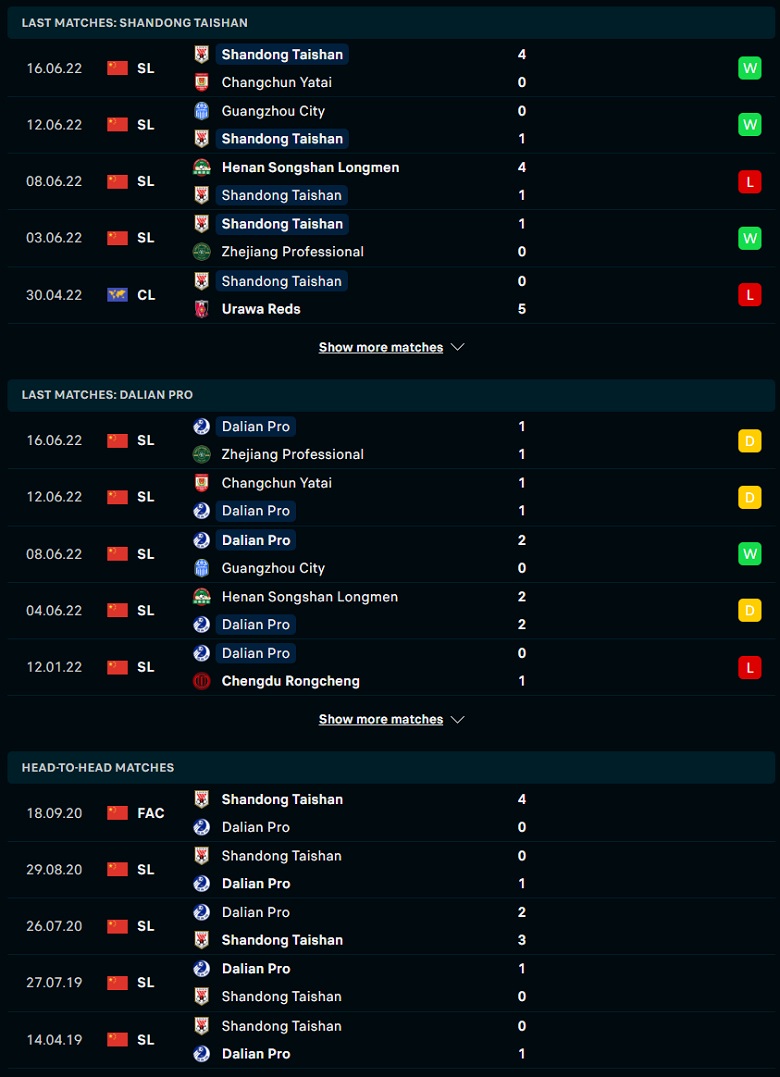
Task: Open Urawa Reds team link
Action: 261,309
